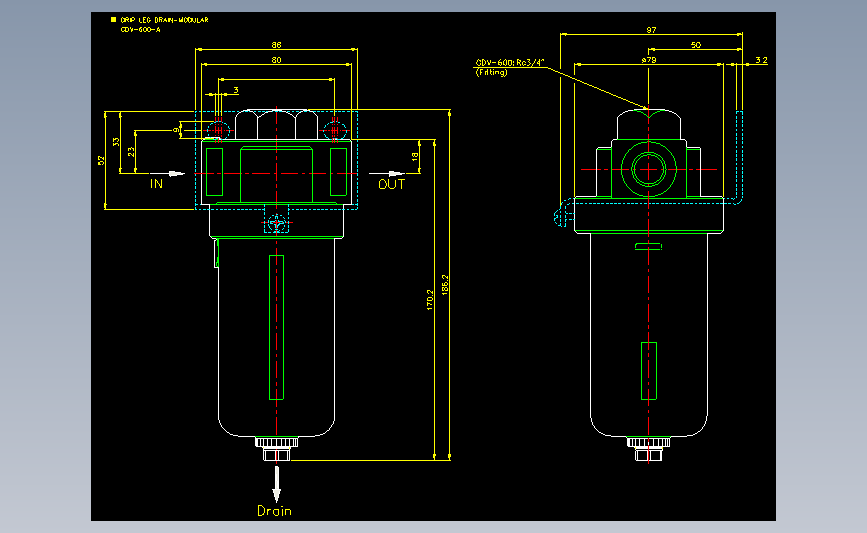The height and width of the screenshot is (533, 867).
Task: Click the '97' dimension in side view
Action: [x=651, y=30]
